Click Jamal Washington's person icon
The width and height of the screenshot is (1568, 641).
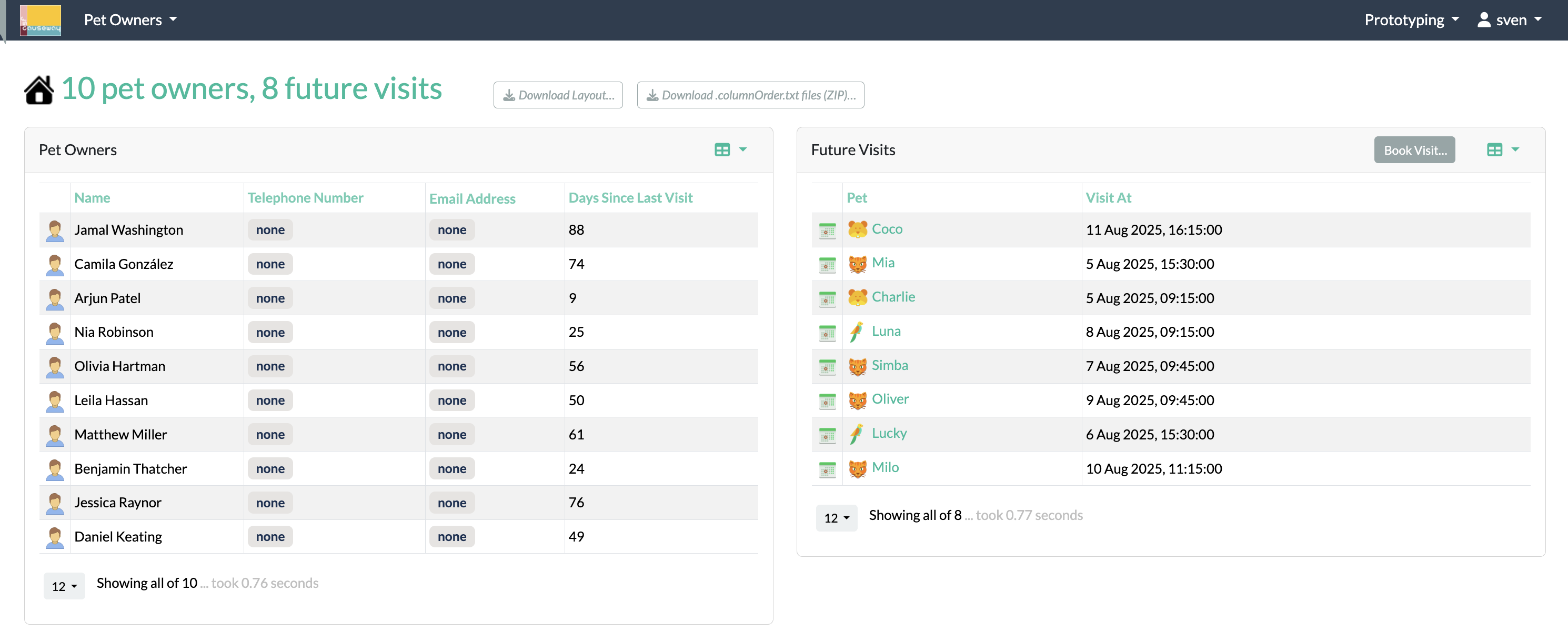pos(55,231)
